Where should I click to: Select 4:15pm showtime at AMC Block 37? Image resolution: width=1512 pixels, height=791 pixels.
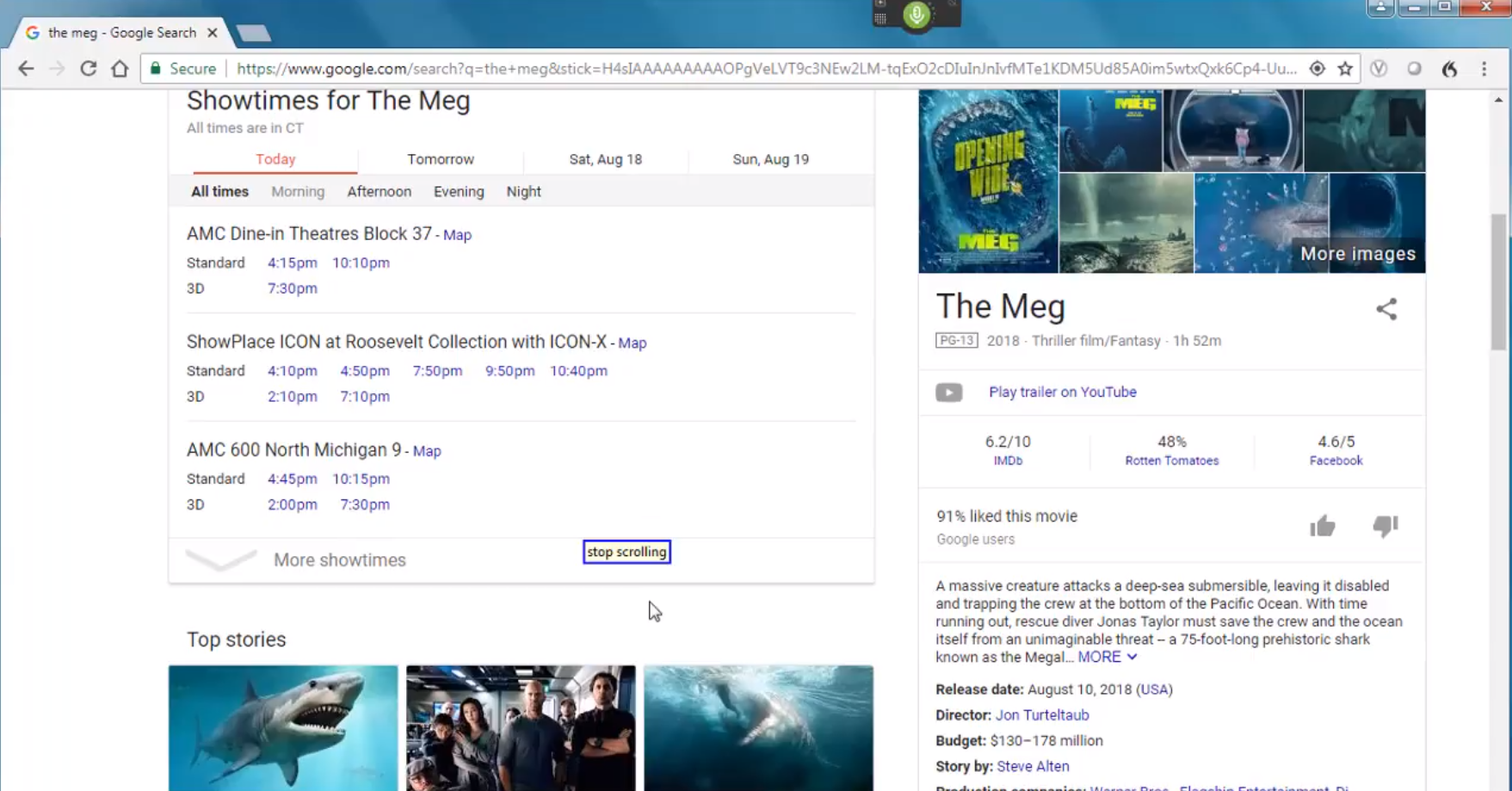tap(292, 263)
